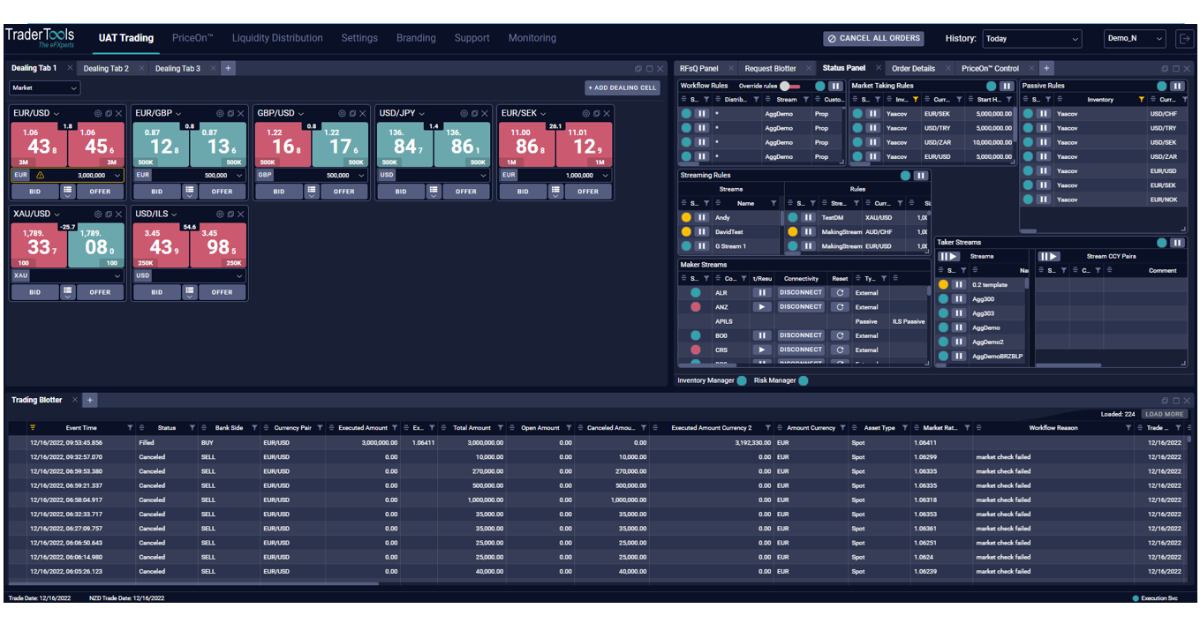Click the EUR/USD amount warning triangle
Image resolution: width=1200 pixels, height=628 pixels.
(x=41, y=175)
